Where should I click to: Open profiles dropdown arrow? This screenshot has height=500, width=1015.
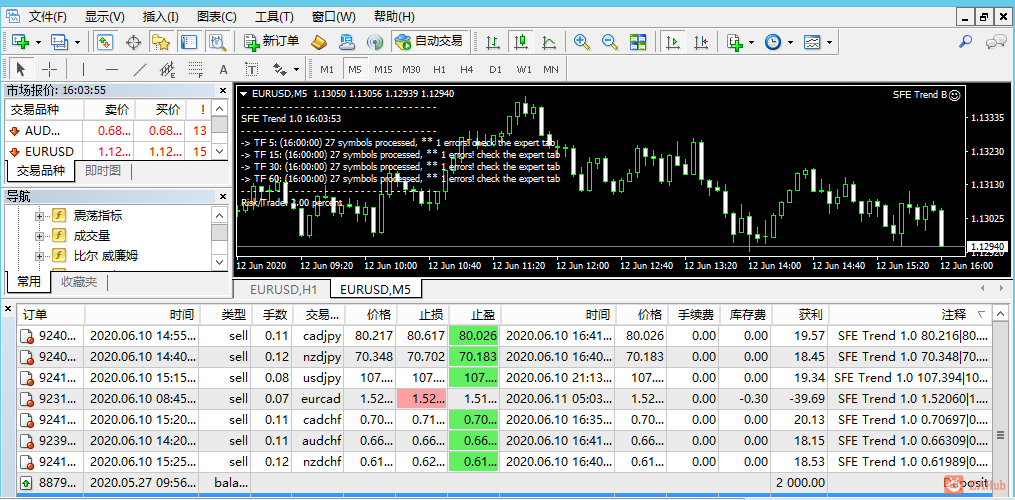(x=78, y=43)
